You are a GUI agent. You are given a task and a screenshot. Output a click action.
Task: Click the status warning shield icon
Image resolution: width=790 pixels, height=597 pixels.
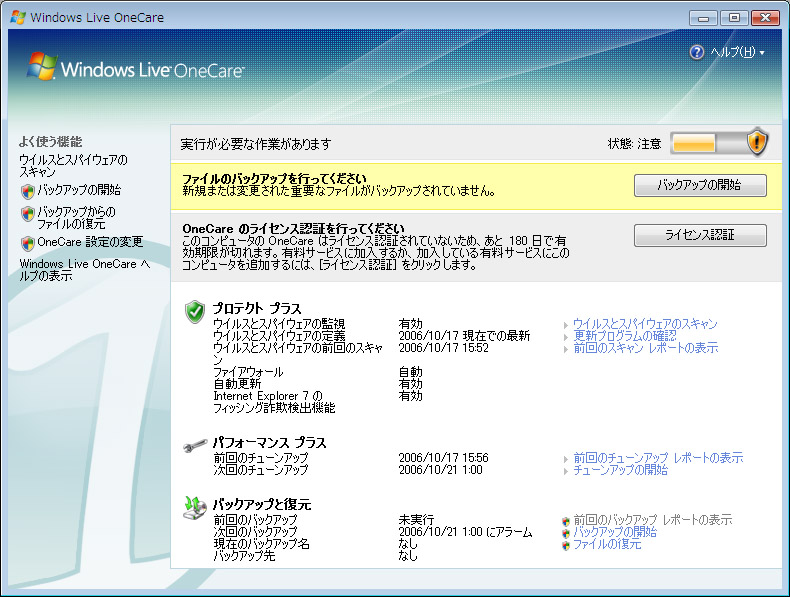pos(757,143)
